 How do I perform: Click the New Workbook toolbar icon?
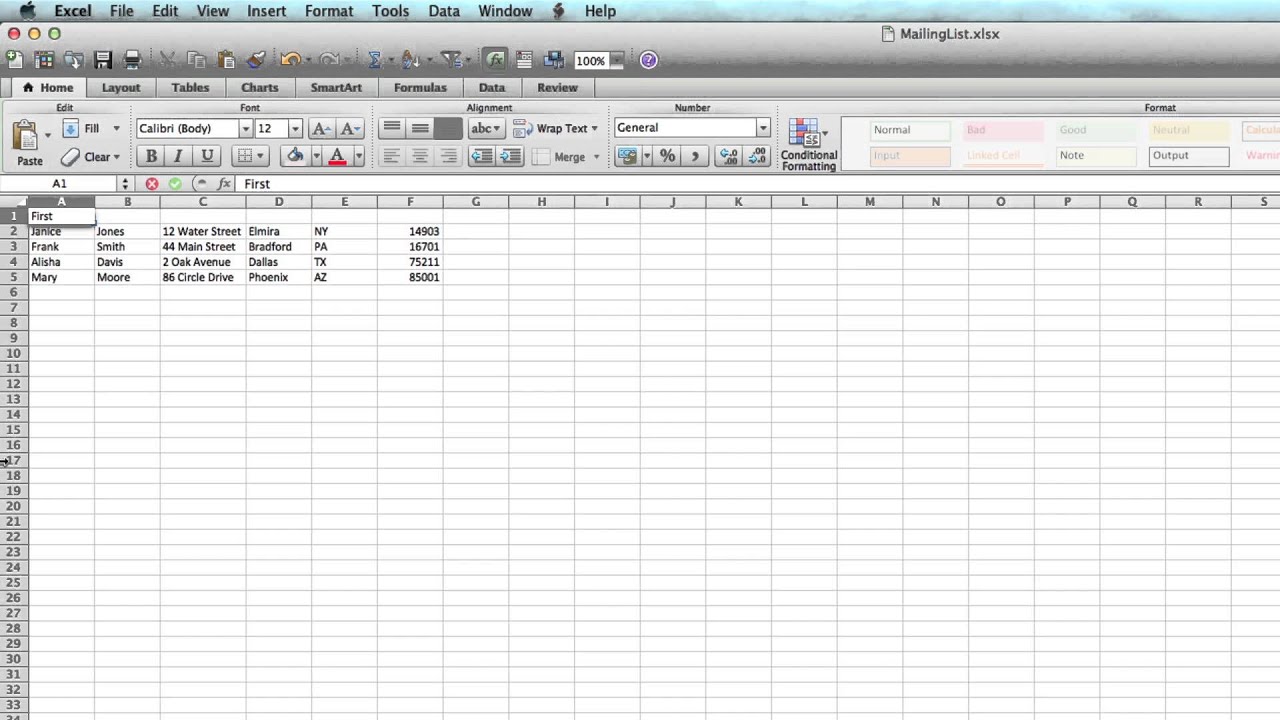pyautogui.click(x=14, y=60)
